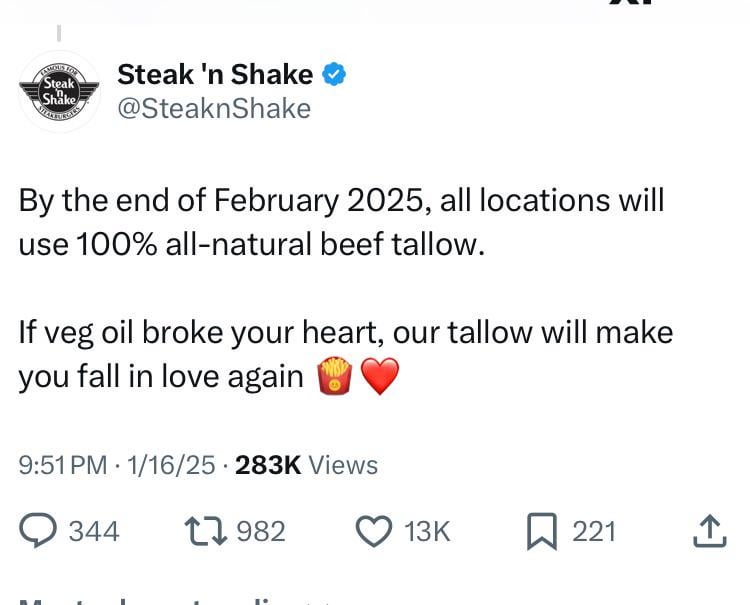The width and height of the screenshot is (750, 605).
Task: Click the Steak 'n Shake display name
Action: 215,74
